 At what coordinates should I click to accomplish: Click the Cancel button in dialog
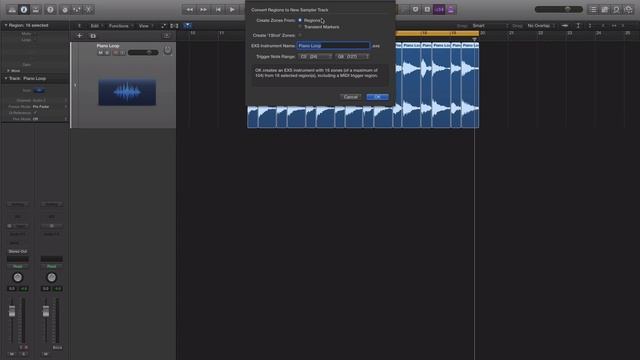[351, 97]
